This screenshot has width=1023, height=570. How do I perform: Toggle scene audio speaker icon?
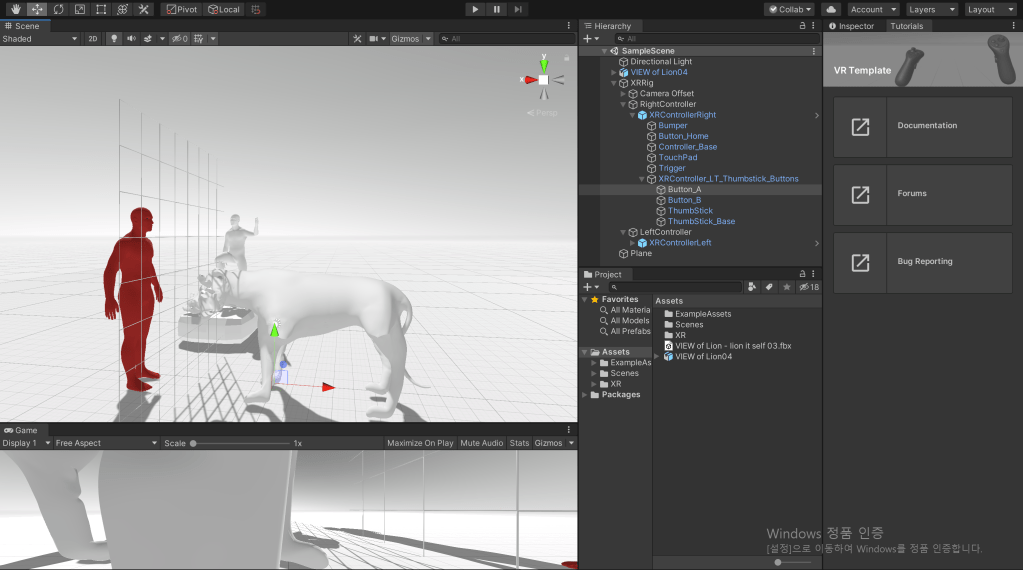(130, 39)
